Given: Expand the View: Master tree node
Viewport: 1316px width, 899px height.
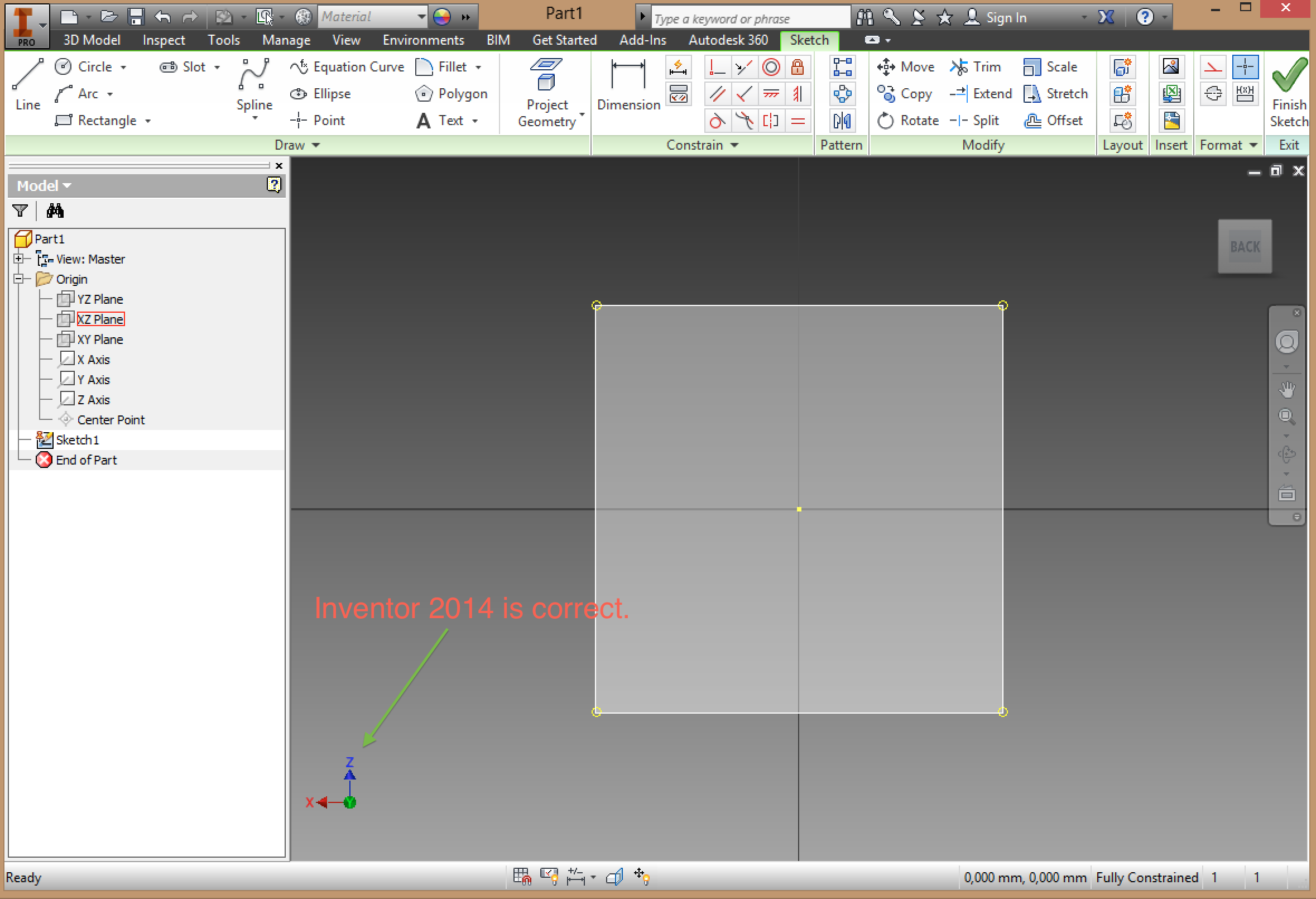Looking at the screenshot, I should (18, 259).
